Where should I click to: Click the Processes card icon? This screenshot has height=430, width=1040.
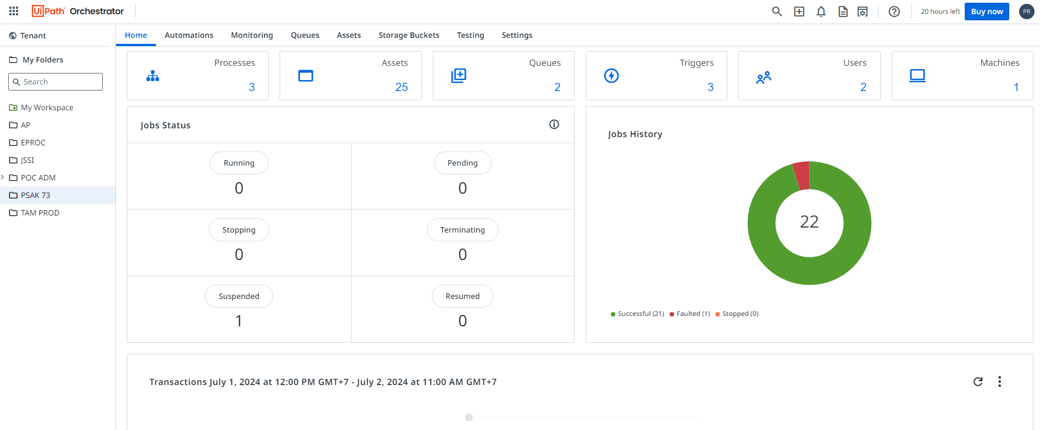(153, 76)
